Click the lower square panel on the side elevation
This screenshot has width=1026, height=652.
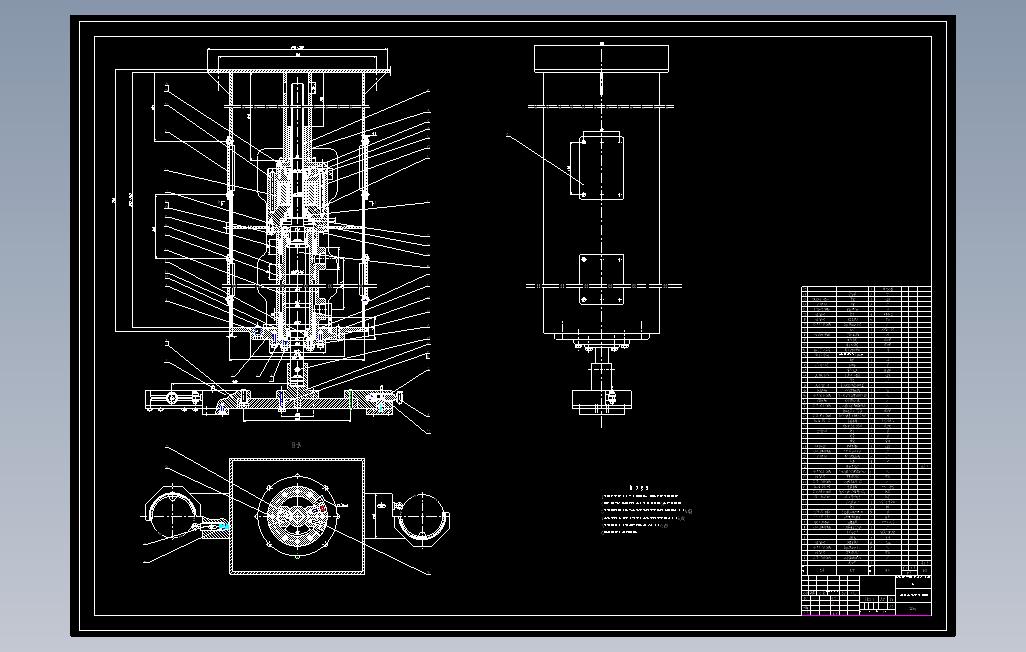point(601,280)
